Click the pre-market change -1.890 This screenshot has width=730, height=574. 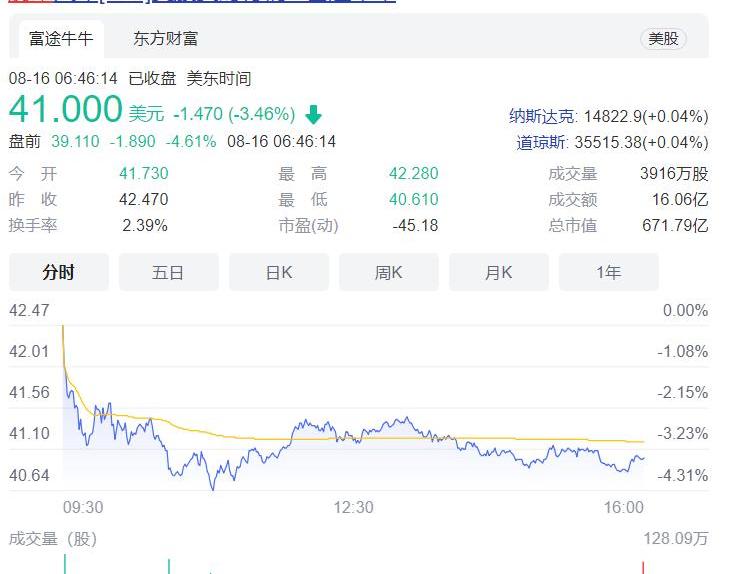pyautogui.click(x=132, y=142)
